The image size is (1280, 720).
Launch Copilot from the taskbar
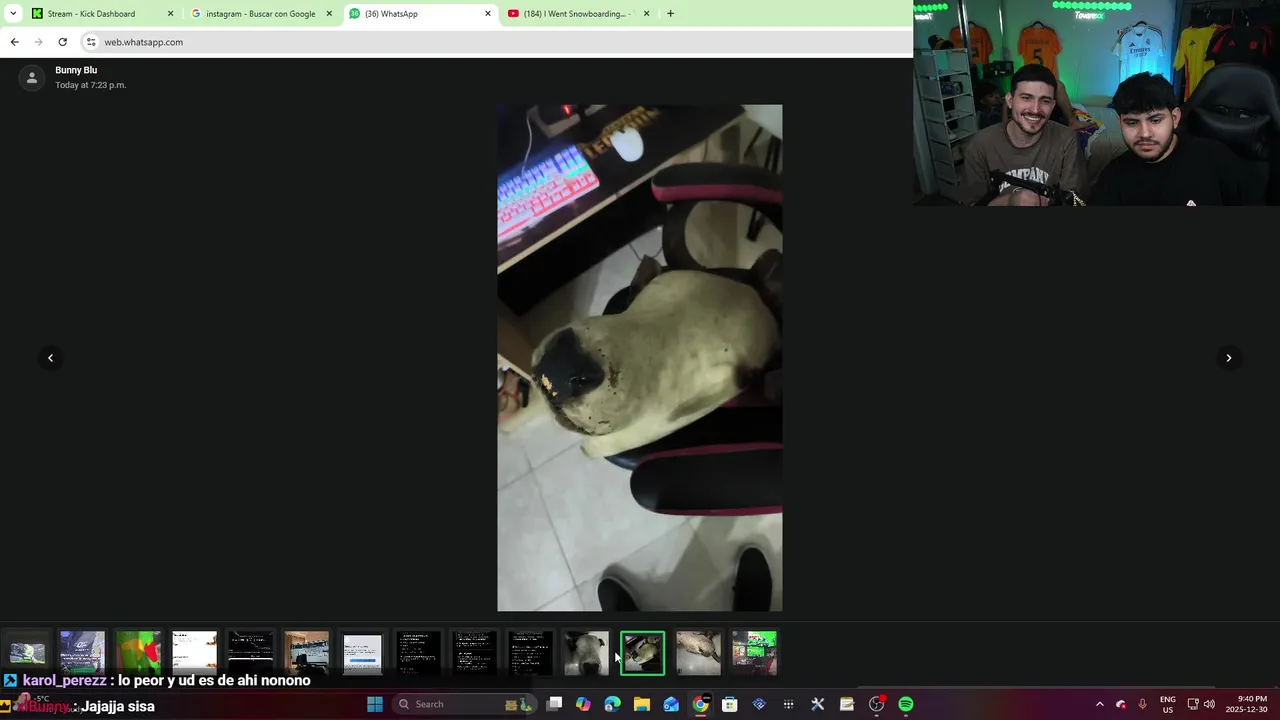(x=584, y=704)
